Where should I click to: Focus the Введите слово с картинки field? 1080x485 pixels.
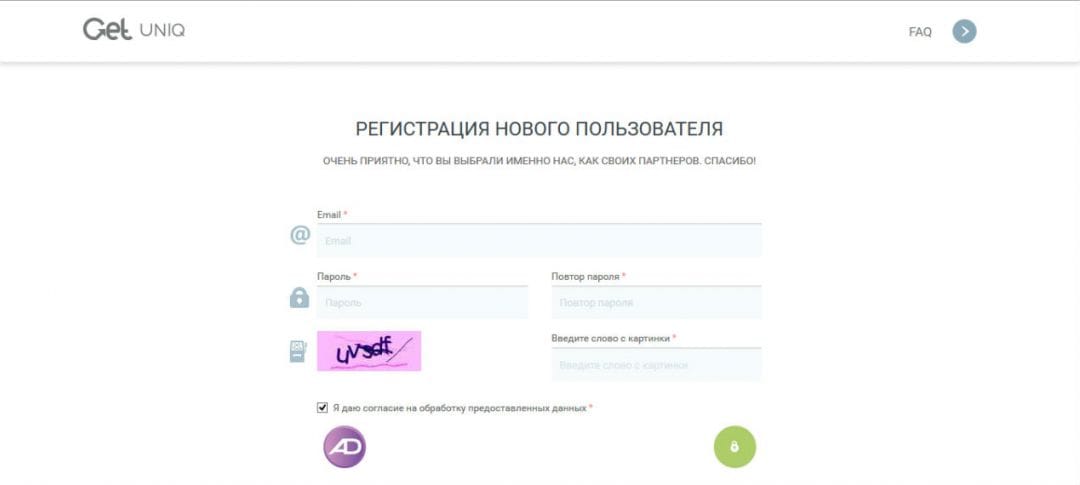[x=656, y=364]
